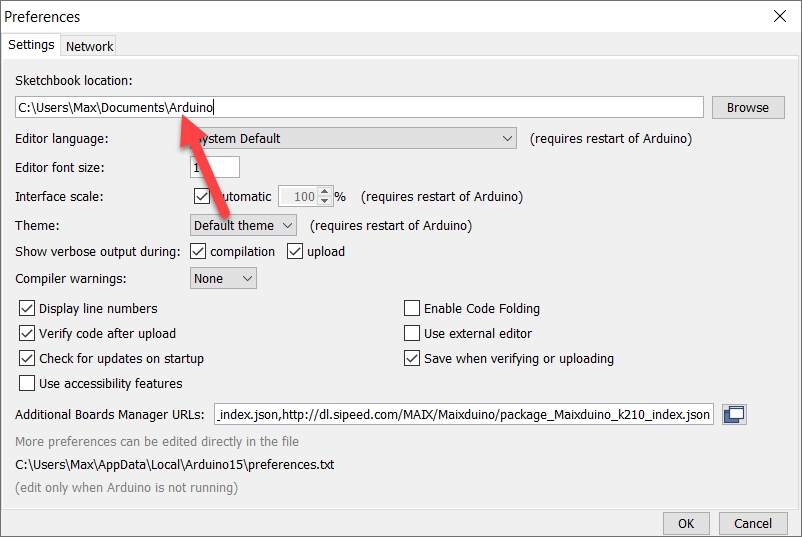Open Compiler warnings dropdown
Screen dimensions: 802x537
click(x=223, y=279)
